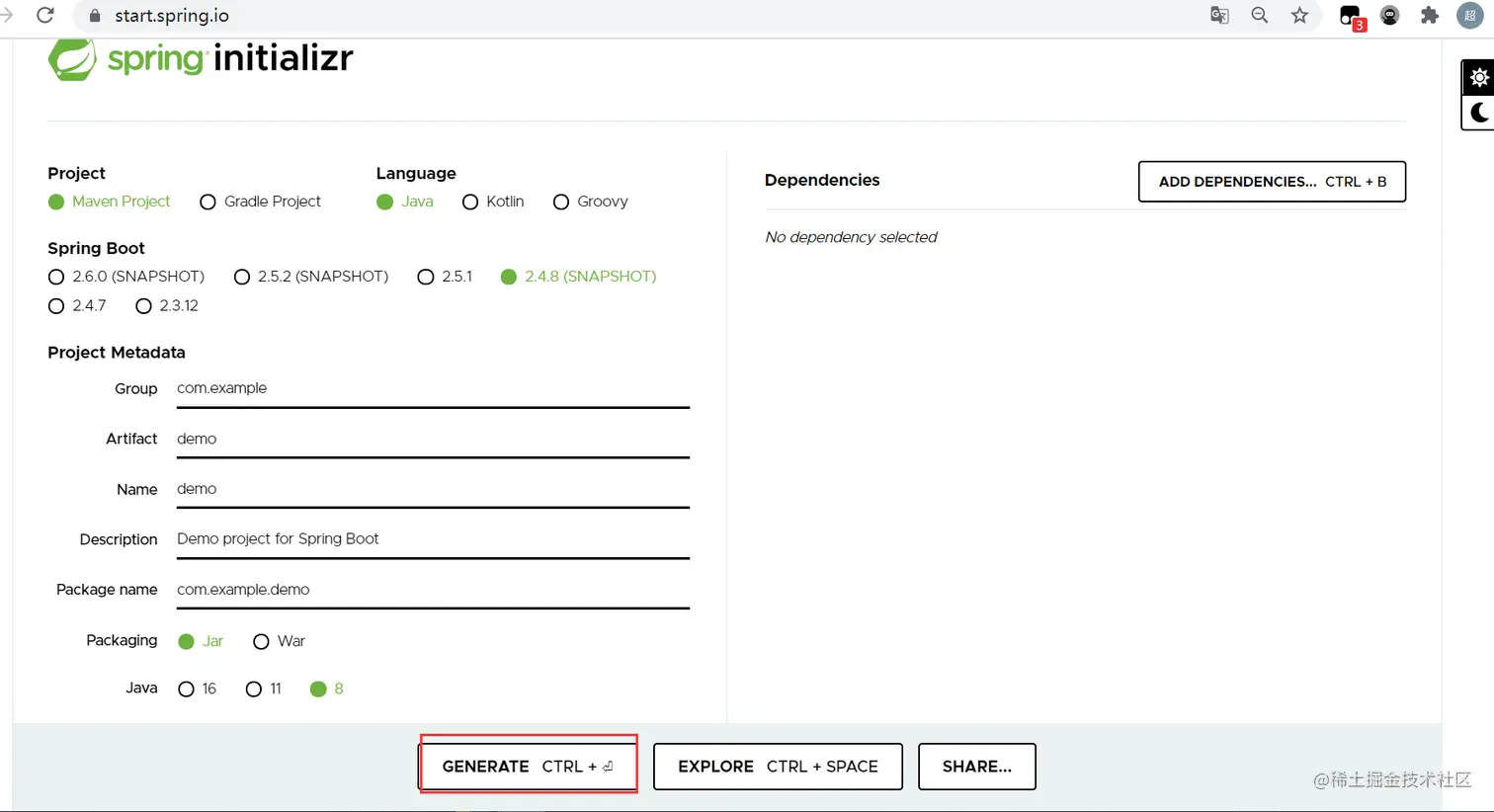This screenshot has width=1494, height=812.
Task: Open the Chrome profile avatar
Action: (x=1470, y=16)
